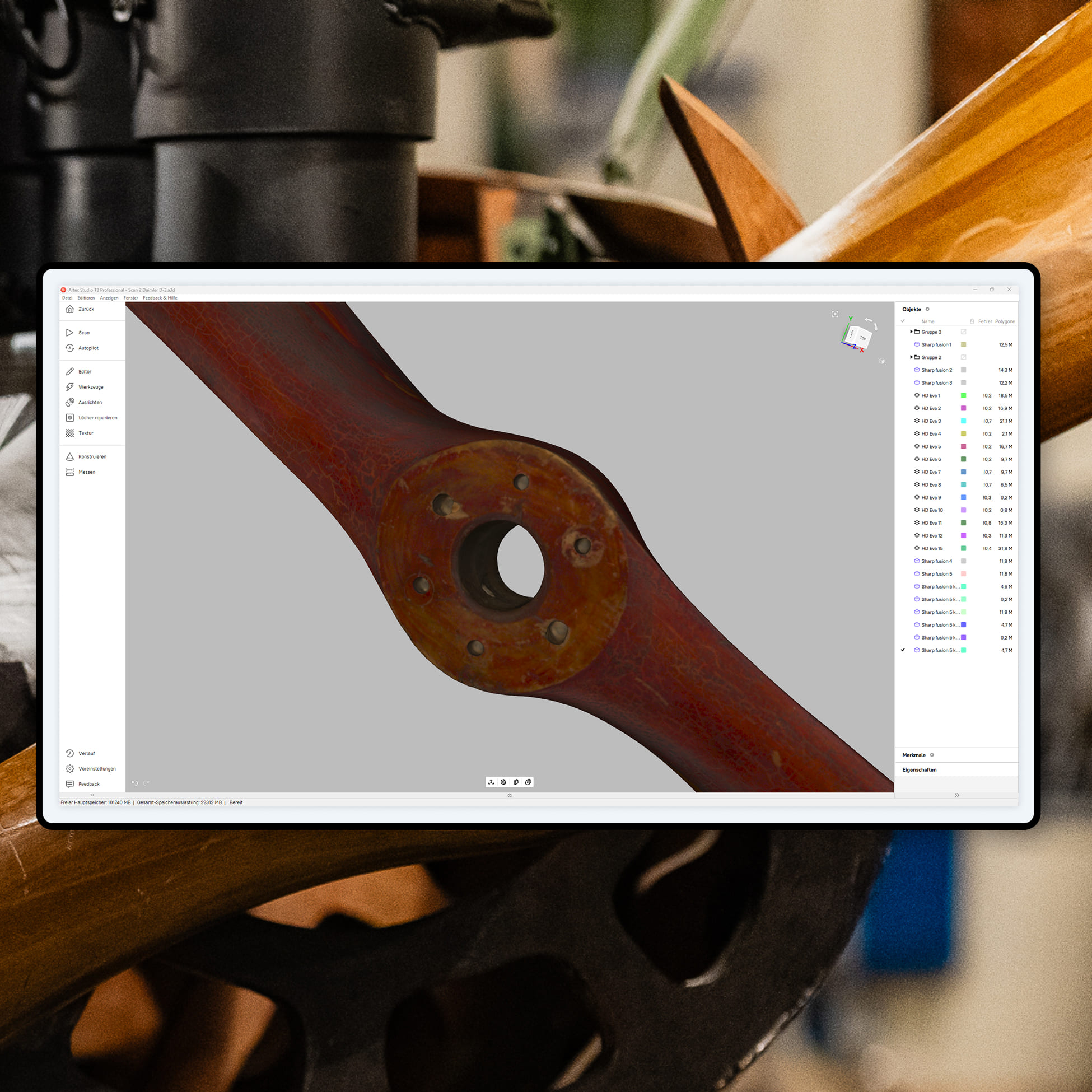Click the concentric rings icon in bottom toolbar

click(529, 782)
